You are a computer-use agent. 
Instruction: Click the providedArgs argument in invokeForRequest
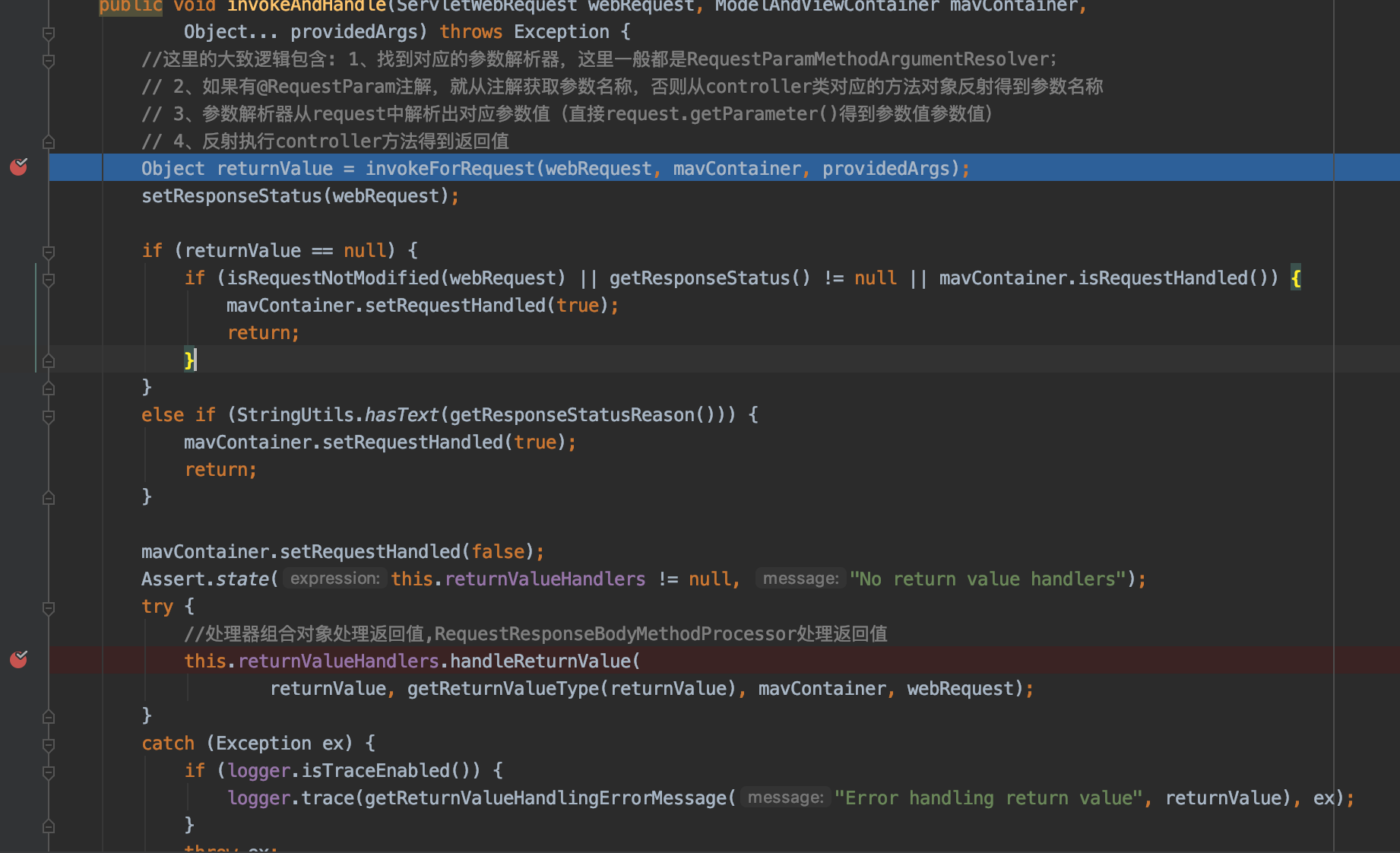(886, 169)
